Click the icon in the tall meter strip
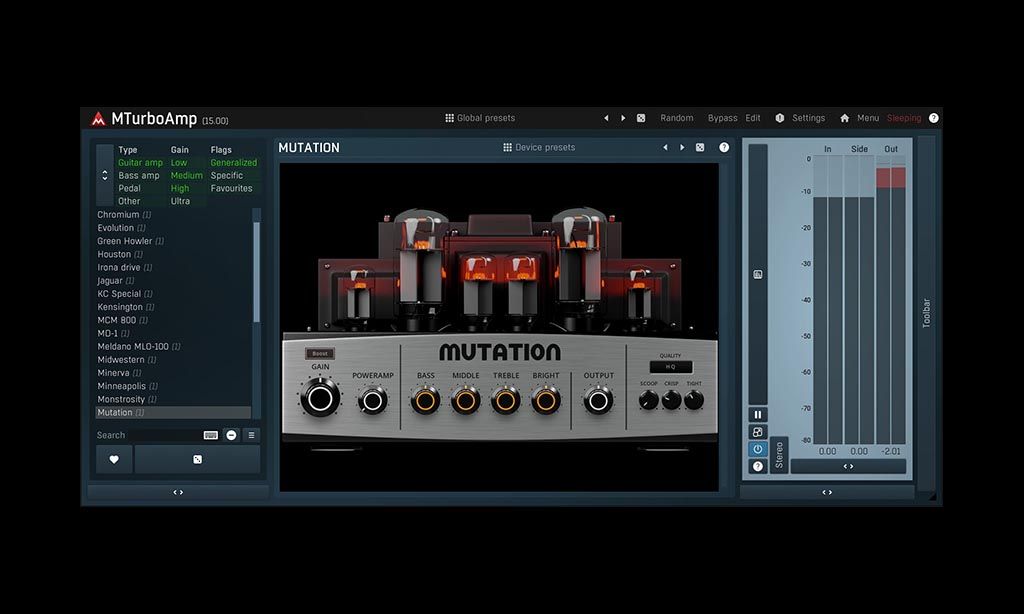The image size is (1024, 614). (758, 274)
